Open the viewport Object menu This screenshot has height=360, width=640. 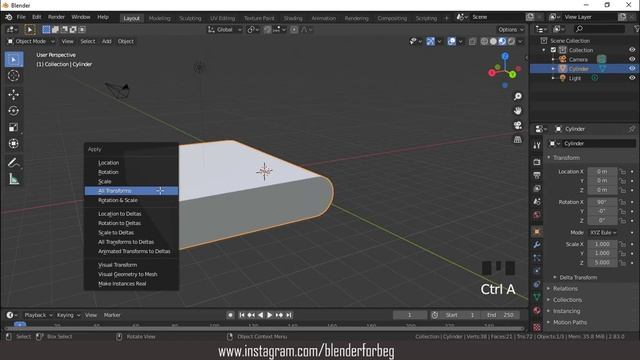pyautogui.click(x=126, y=41)
